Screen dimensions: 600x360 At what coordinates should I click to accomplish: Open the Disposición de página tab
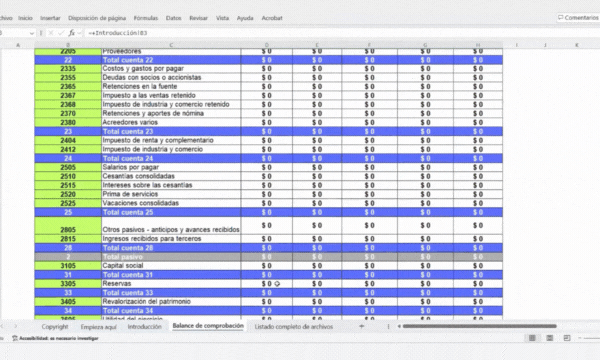click(x=97, y=18)
